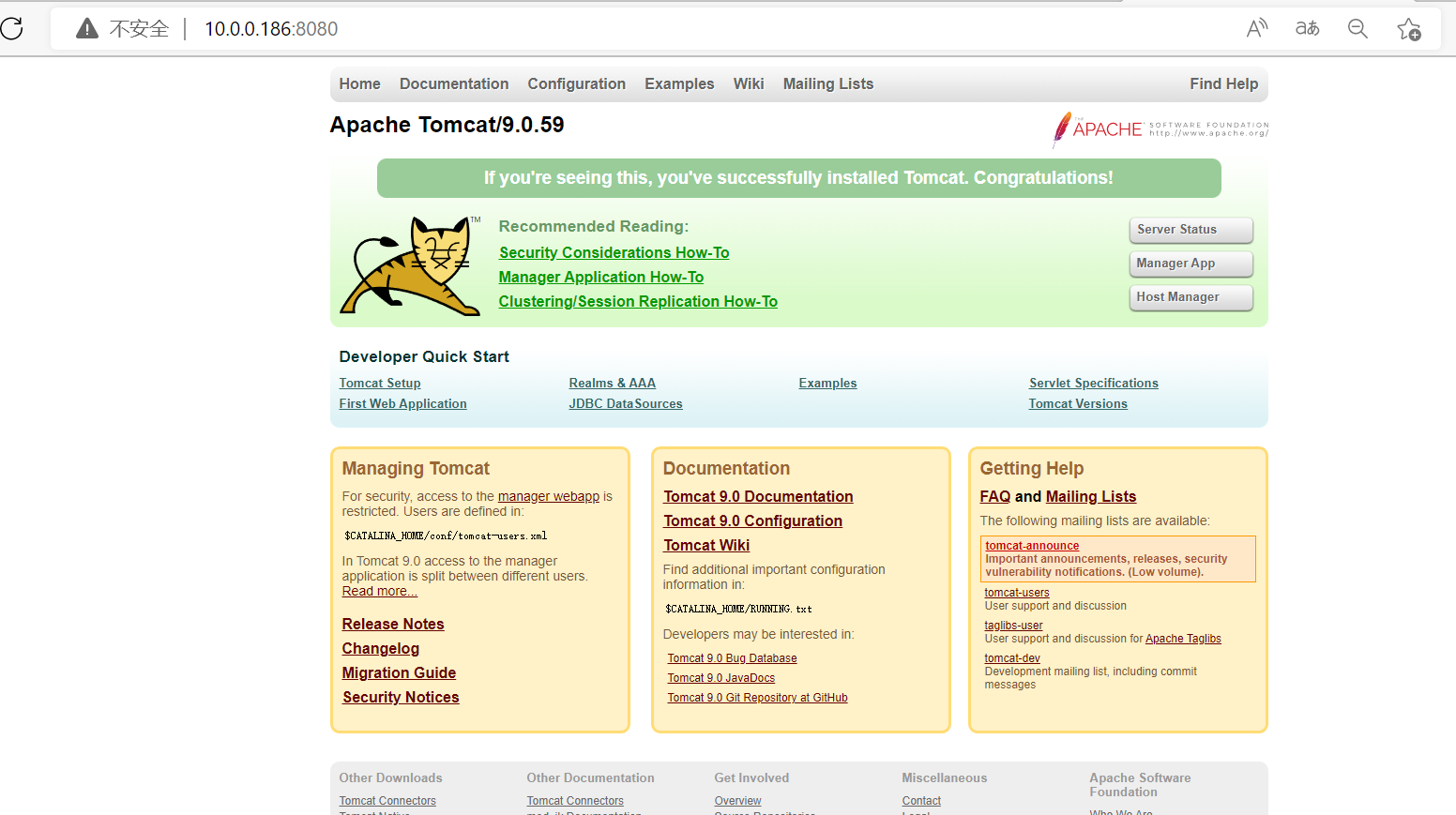Screen dimensions: 1456x815
Task: Click the Read more... link
Action: [379, 591]
